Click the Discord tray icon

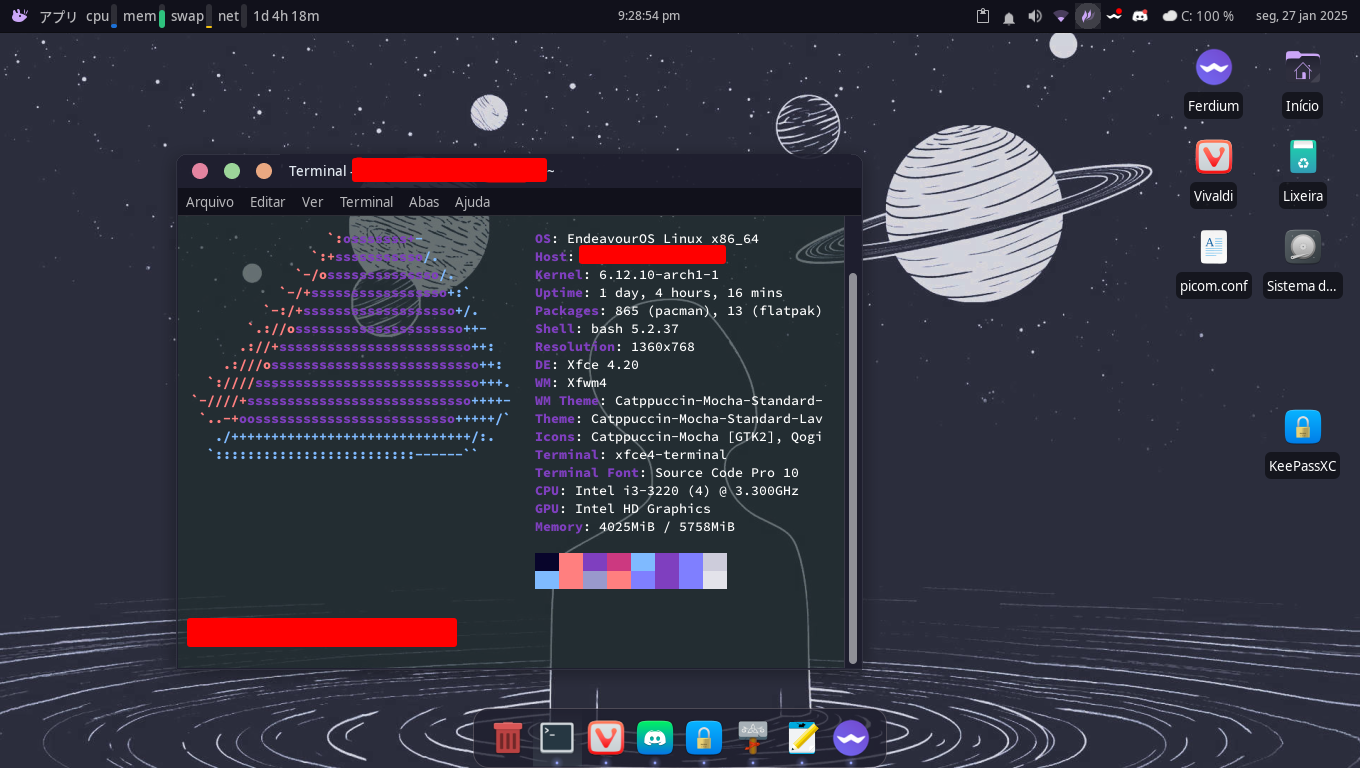[1139, 16]
